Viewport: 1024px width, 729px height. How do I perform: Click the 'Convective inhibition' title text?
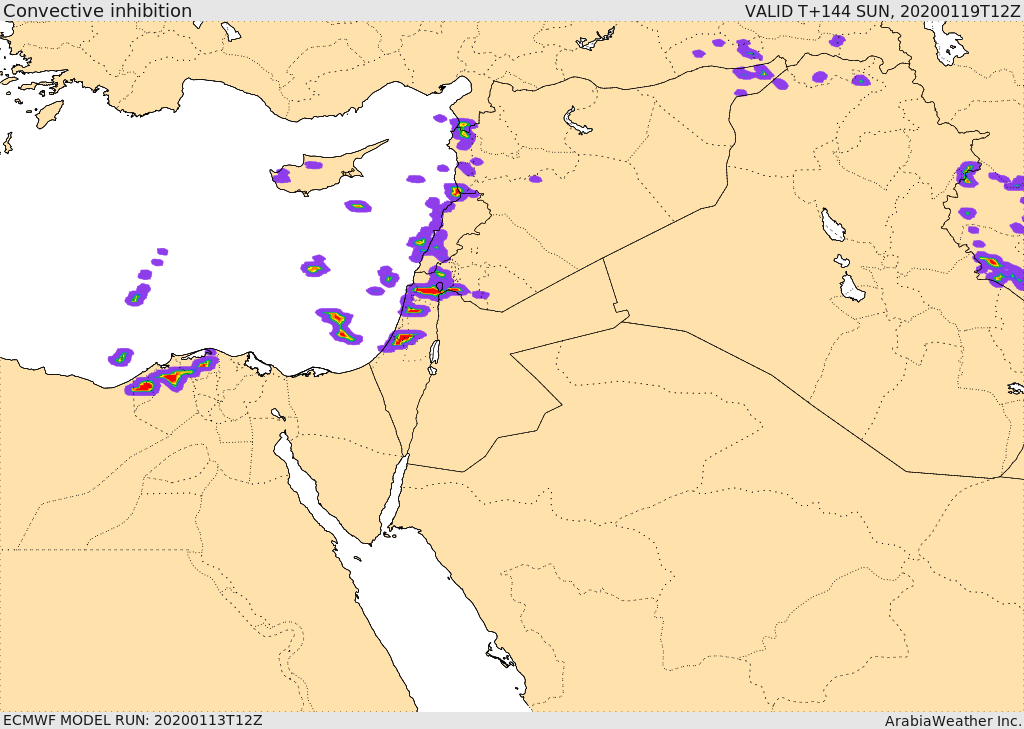coord(97,11)
